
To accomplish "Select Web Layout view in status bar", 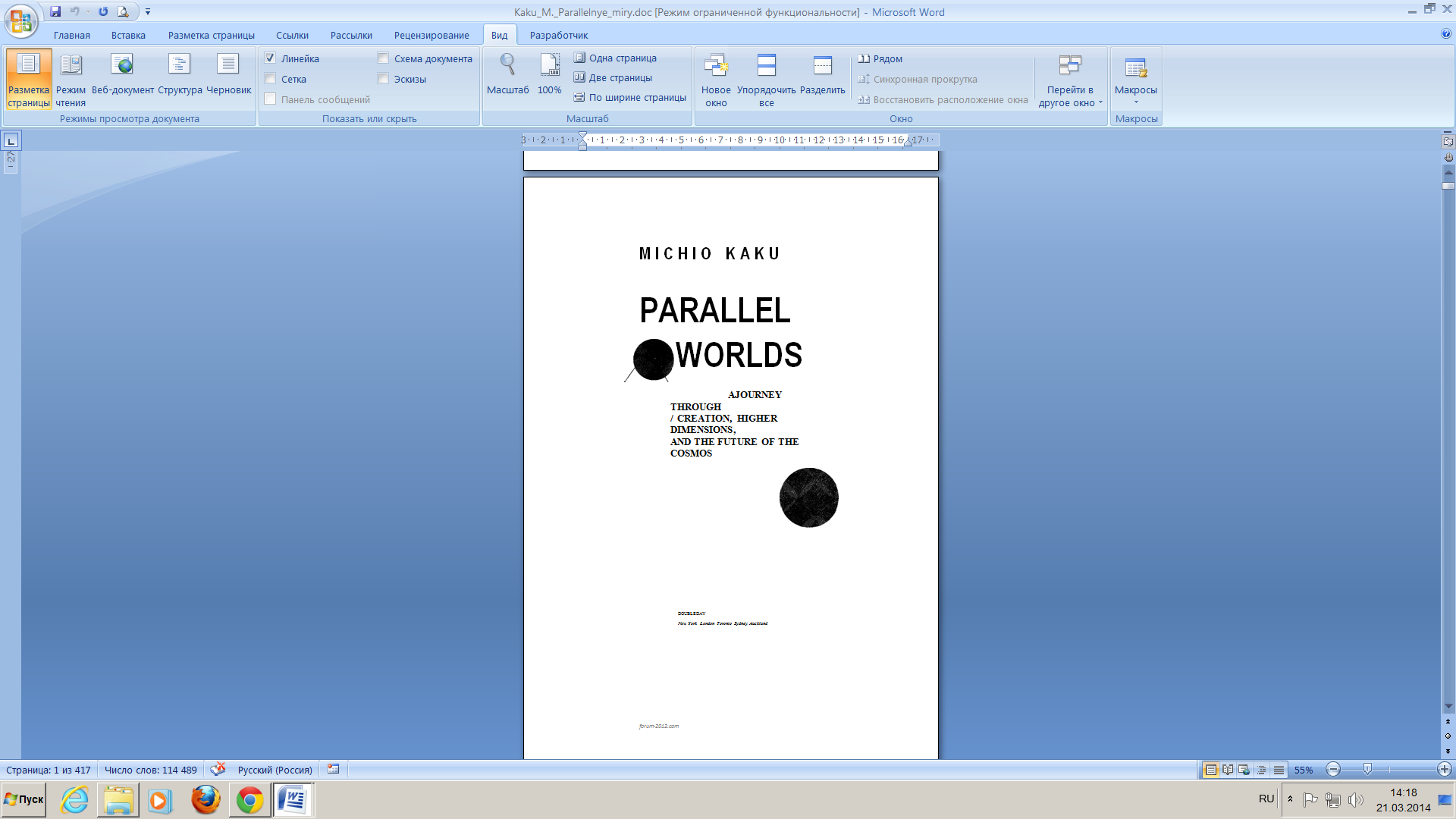I will point(1244,770).
